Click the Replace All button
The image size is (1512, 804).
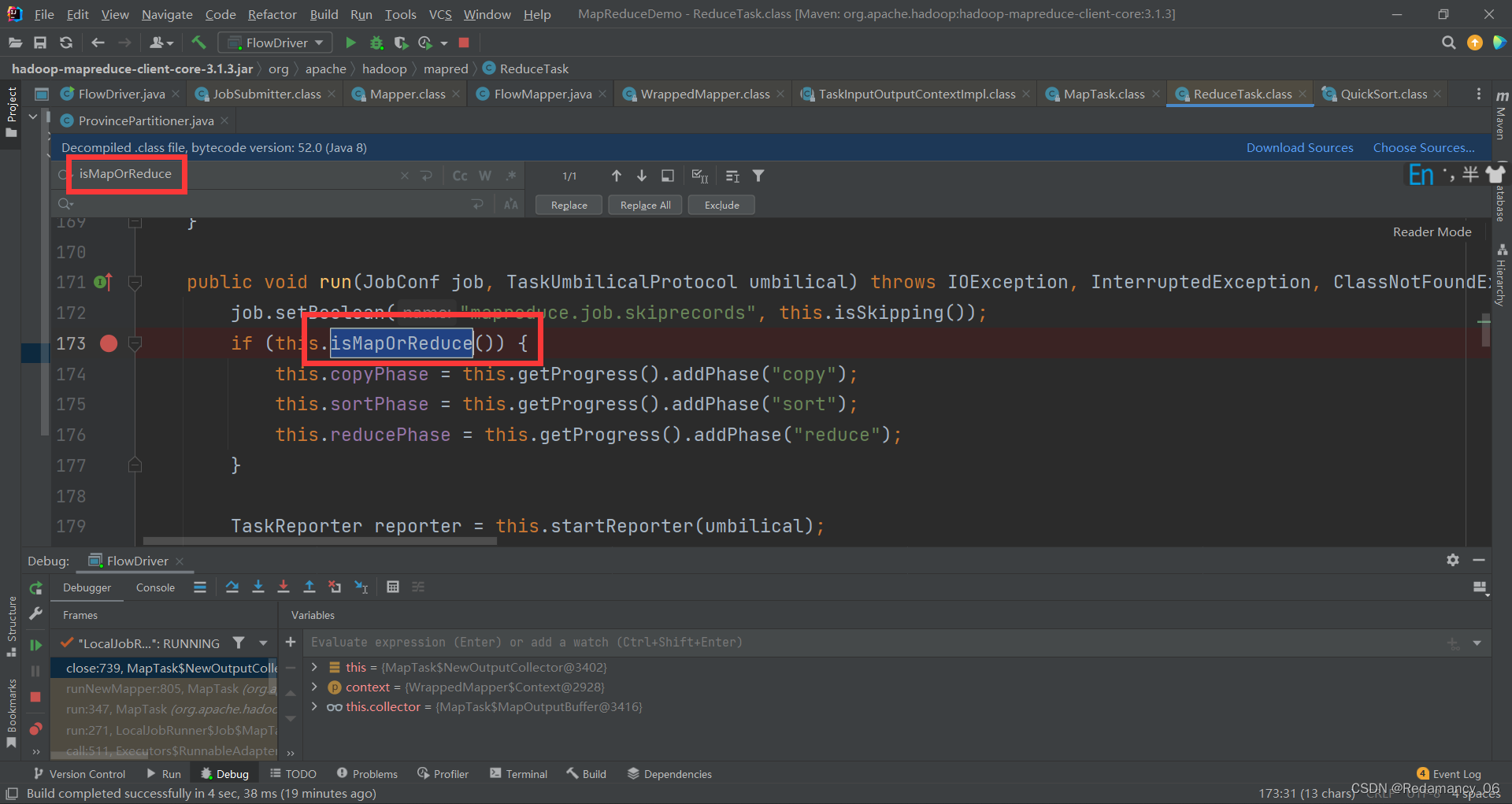point(645,205)
